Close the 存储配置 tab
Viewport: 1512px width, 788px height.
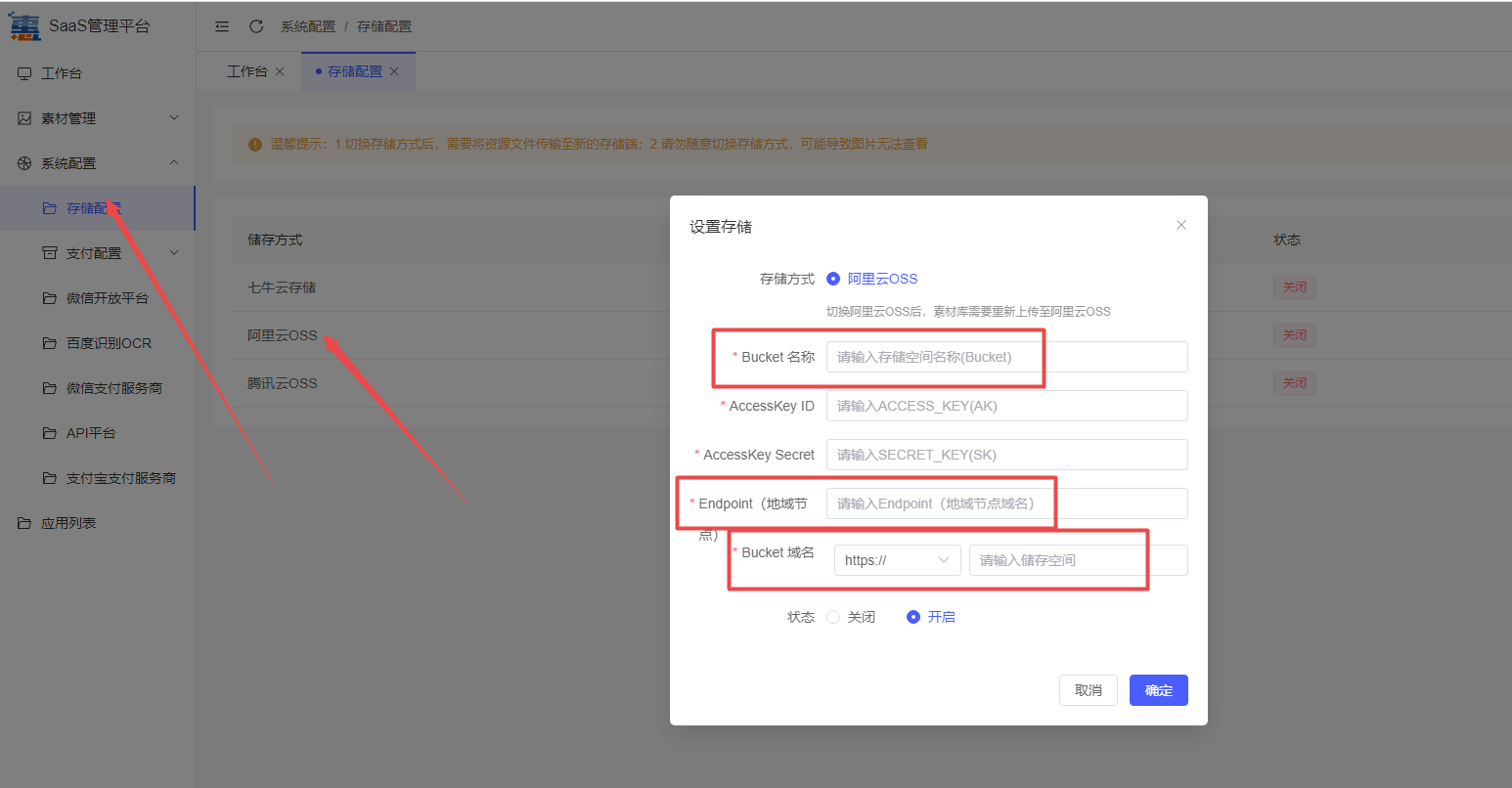click(394, 71)
